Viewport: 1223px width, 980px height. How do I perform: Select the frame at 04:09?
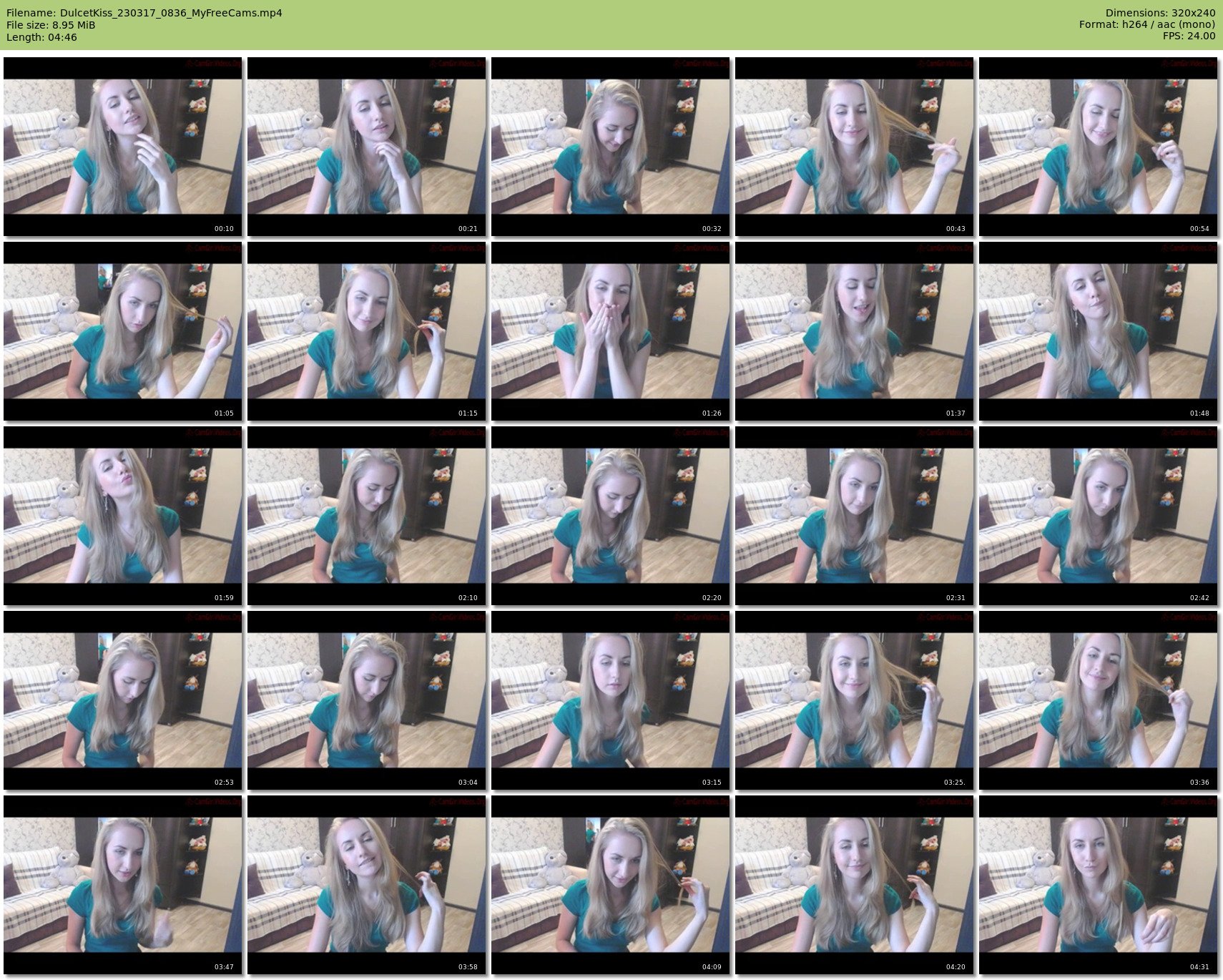tap(610, 885)
